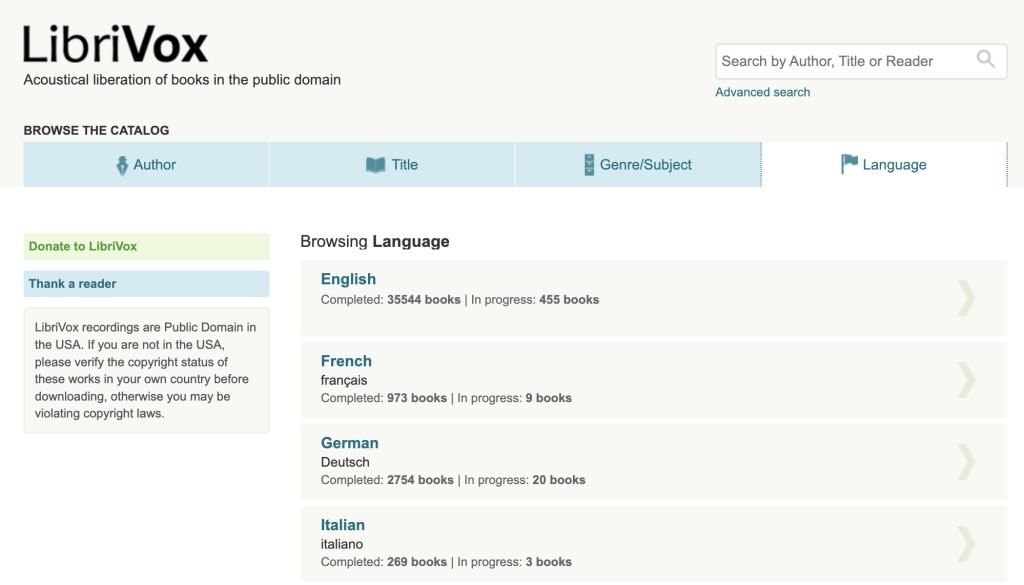Open the Title browse tab

click(x=392, y=165)
